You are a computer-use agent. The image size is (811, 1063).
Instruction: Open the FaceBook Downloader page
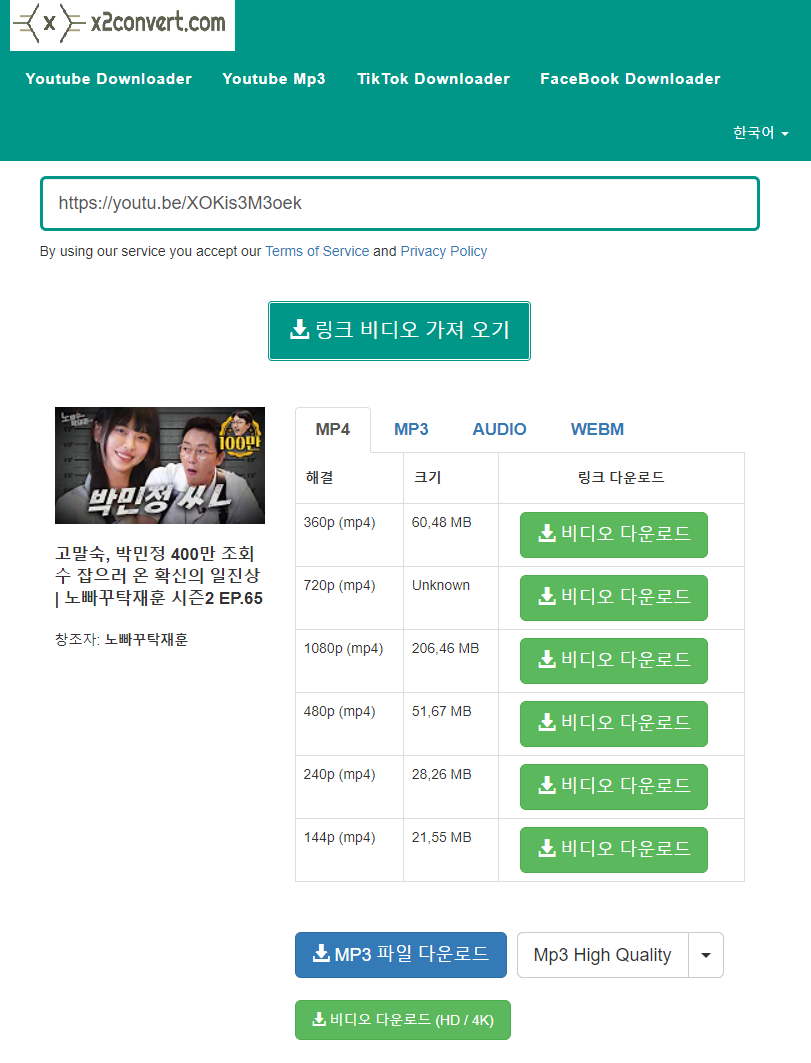pos(630,78)
